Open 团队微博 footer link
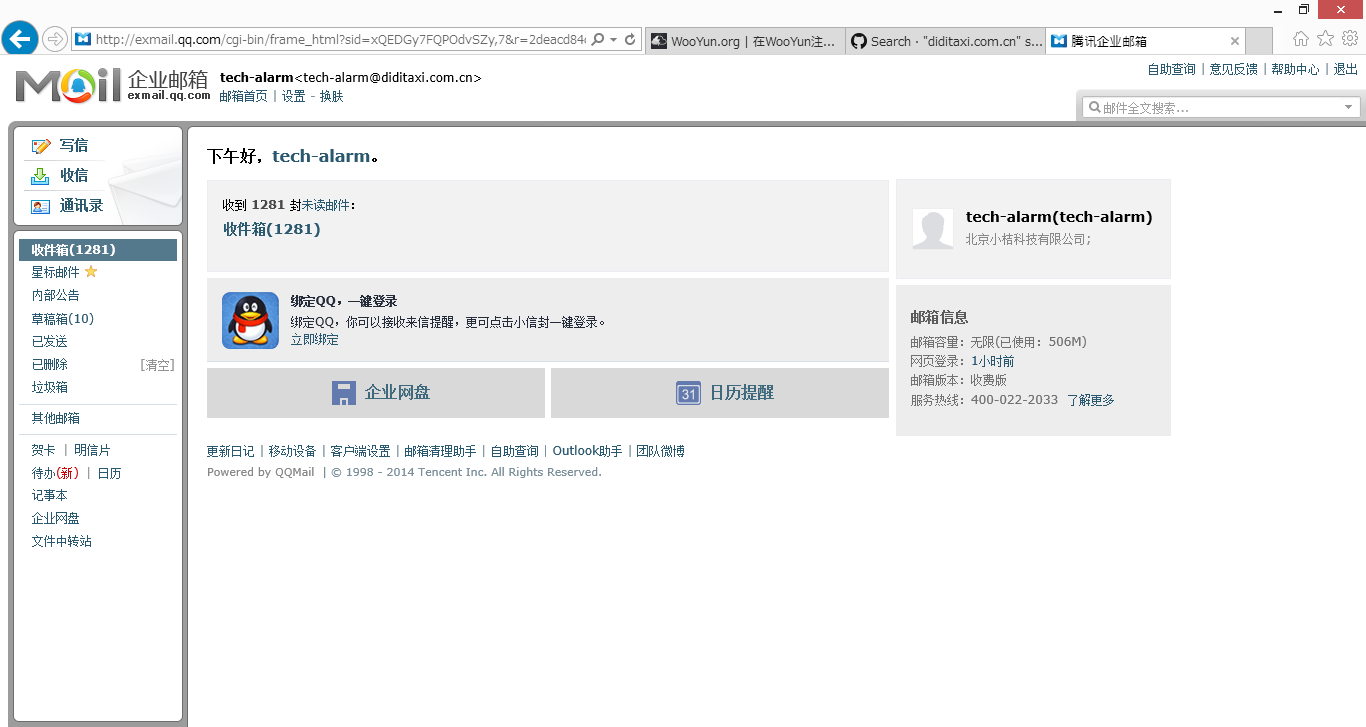The image size is (1366, 727). coord(661,451)
